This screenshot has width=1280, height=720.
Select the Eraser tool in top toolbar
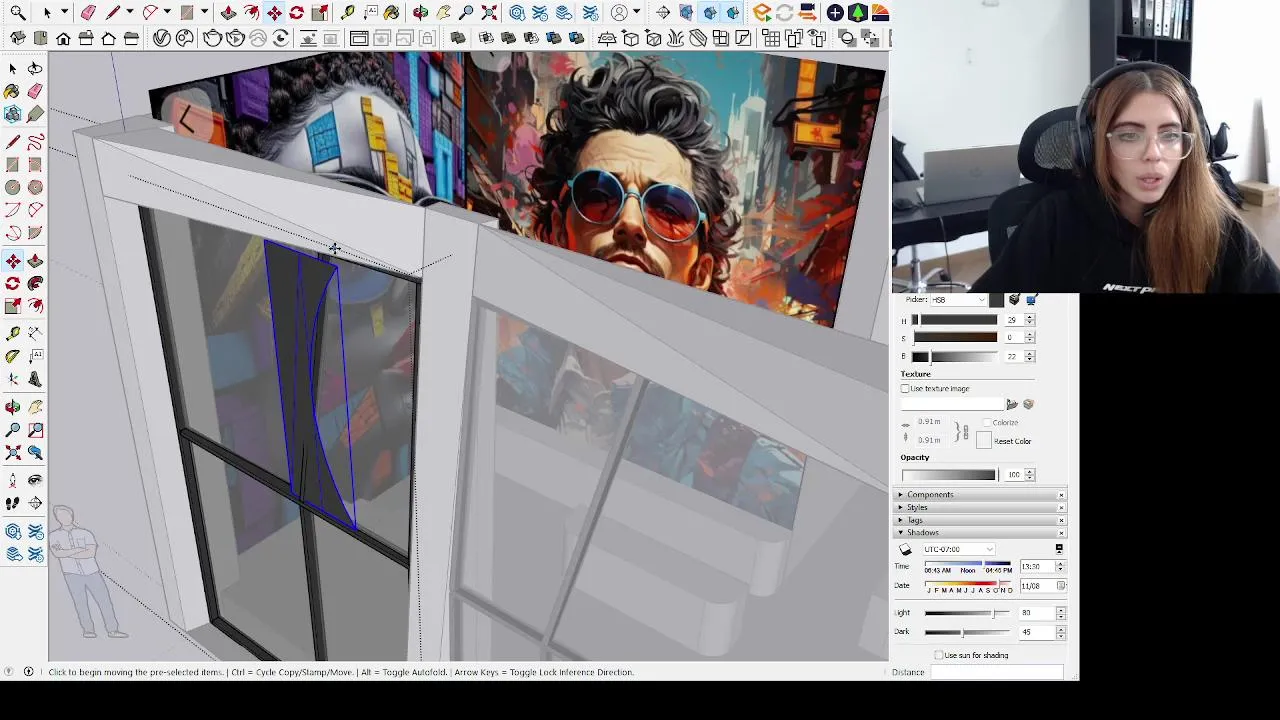coord(88,13)
